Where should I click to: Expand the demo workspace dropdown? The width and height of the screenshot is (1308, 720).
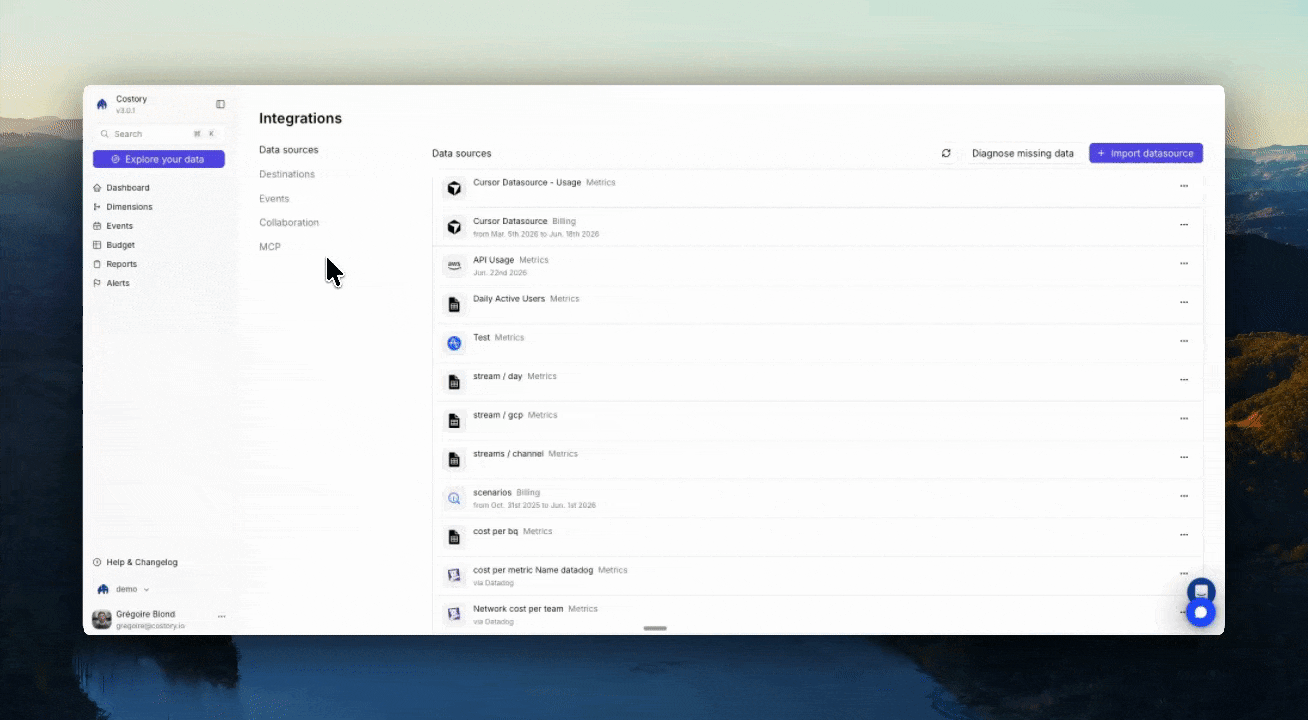tap(123, 589)
